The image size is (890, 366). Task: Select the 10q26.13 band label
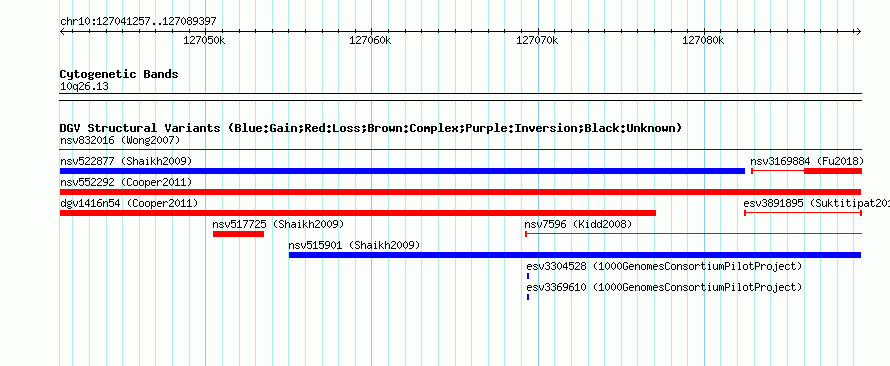pos(84,87)
